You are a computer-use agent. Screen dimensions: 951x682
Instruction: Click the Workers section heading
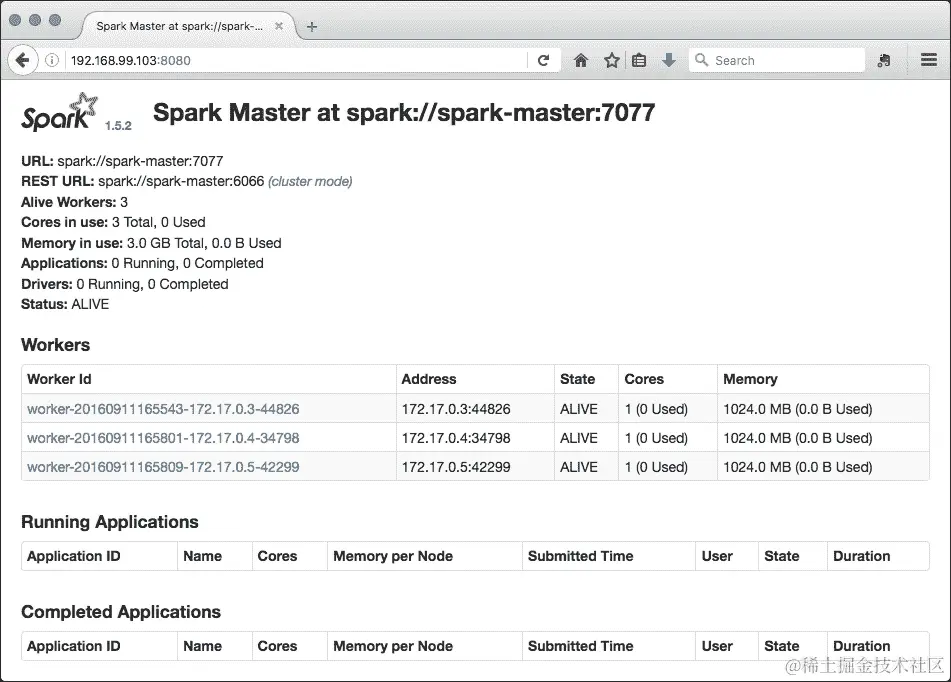(55, 344)
